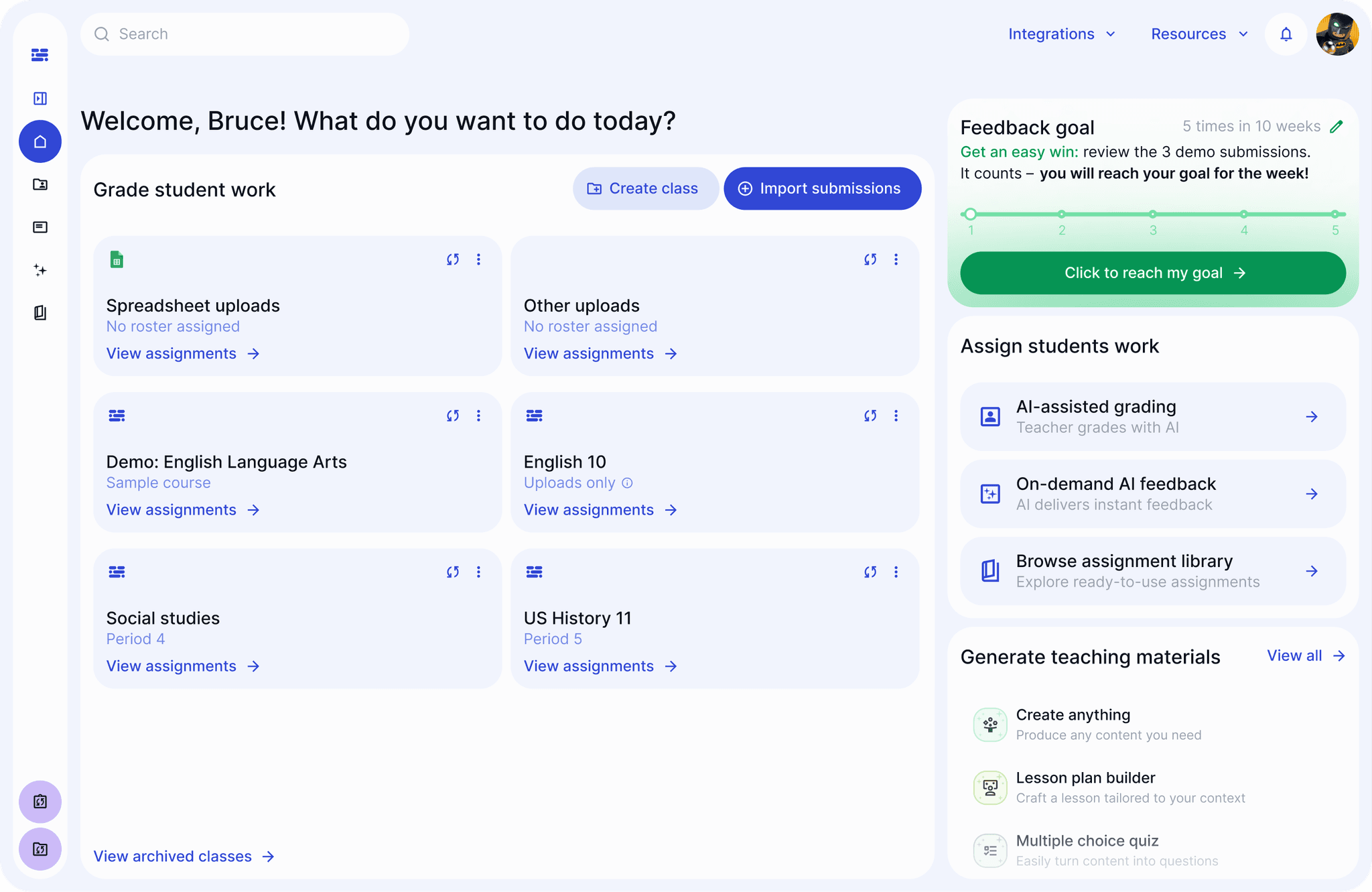
Task: Click the sync submissions clipboard icon at bottom
Action: tap(40, 802)
